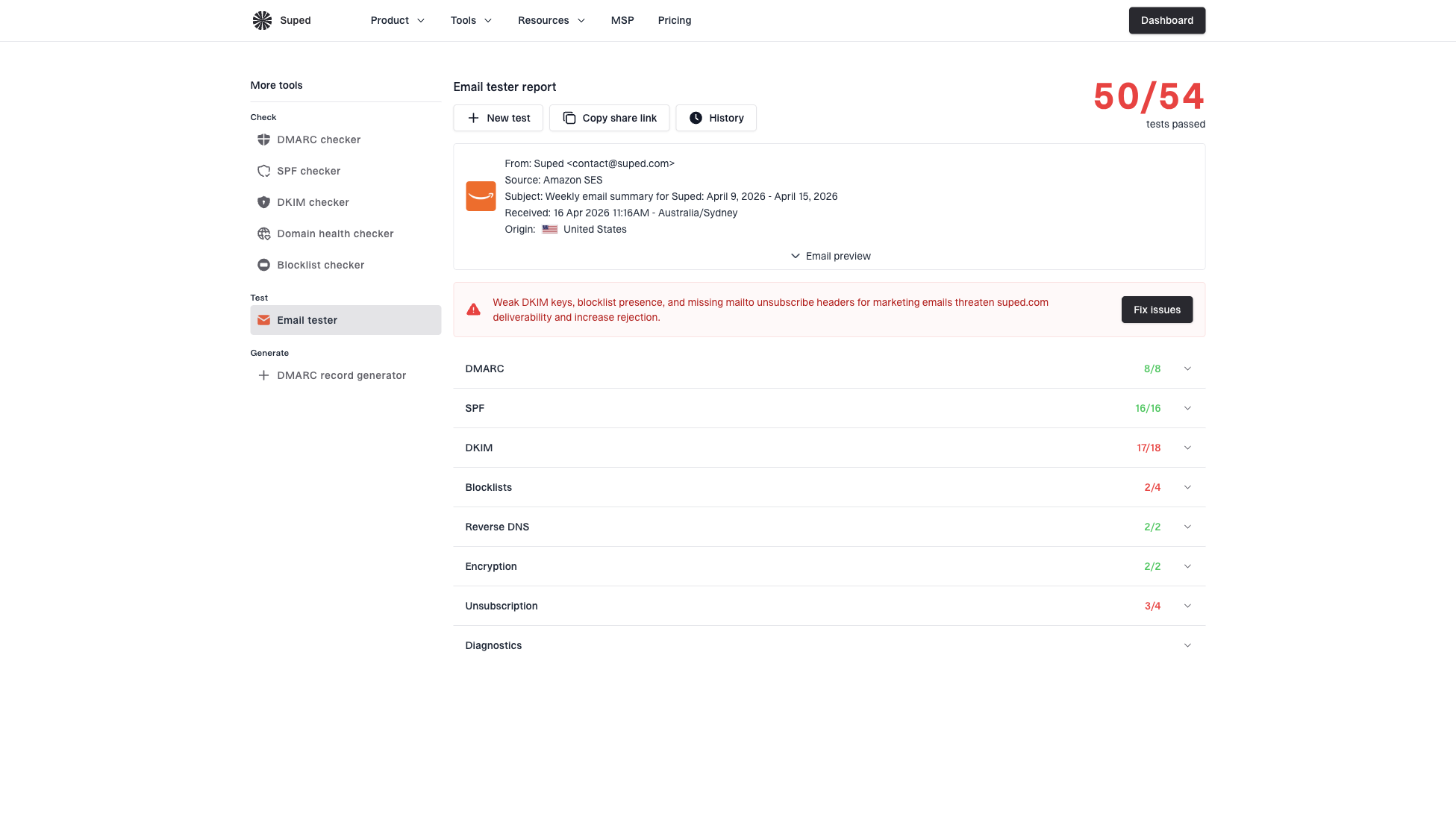
Task: Click the Diagnostics row label
Action: pyautogui.click(x=493, y=645)
